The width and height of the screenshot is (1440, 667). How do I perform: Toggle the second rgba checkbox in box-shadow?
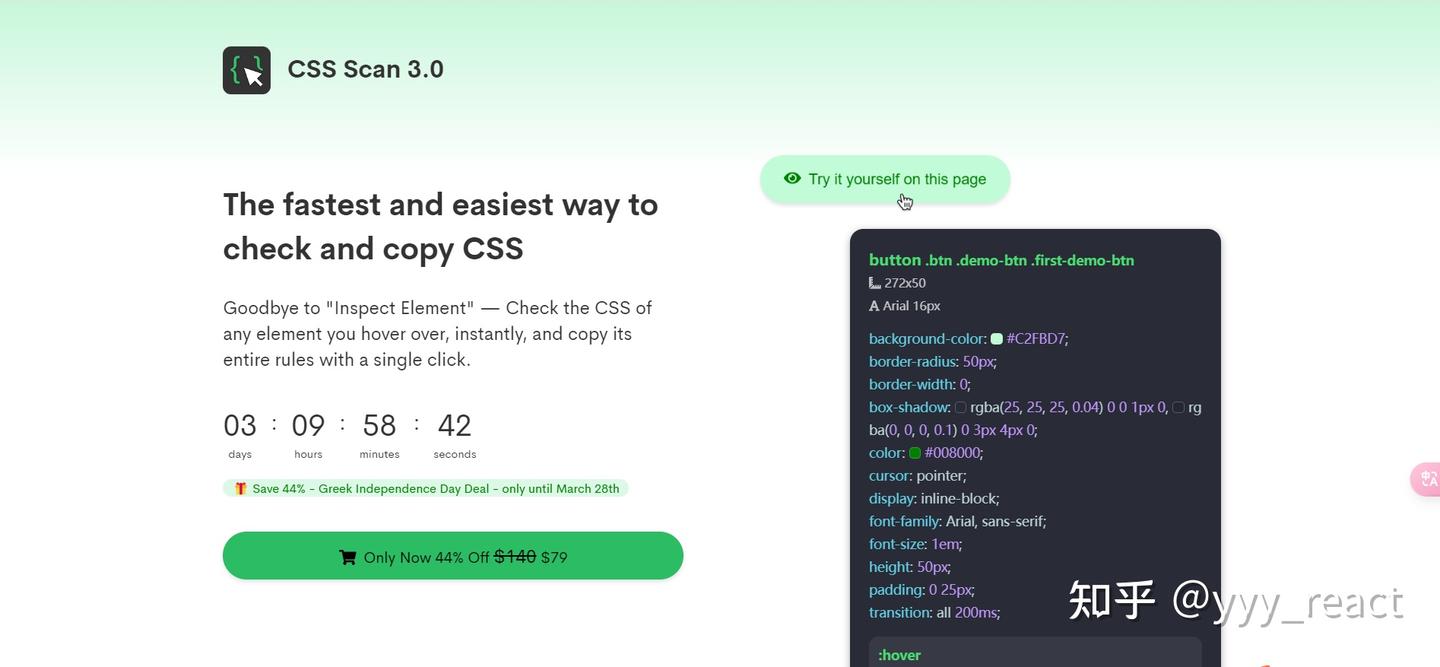(1178, 407)
